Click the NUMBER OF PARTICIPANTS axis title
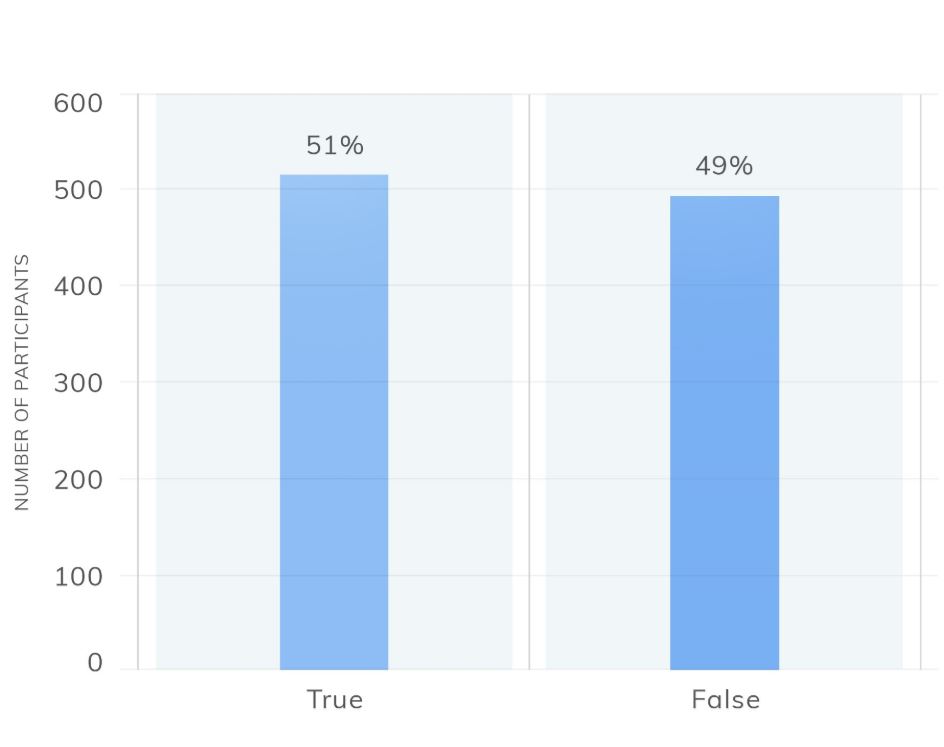Screen dimensions: 944x747 coord(22,382)
